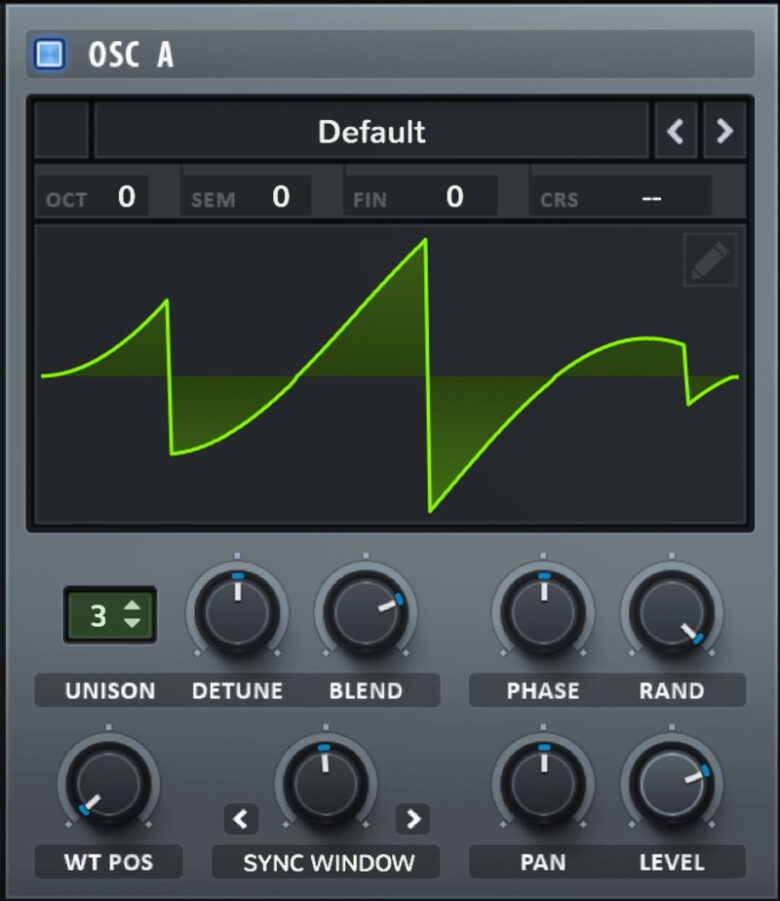Screen dimensions: 780x901
Task: Increase unison voices with up arrow
Action: click(x=132, y=606)
